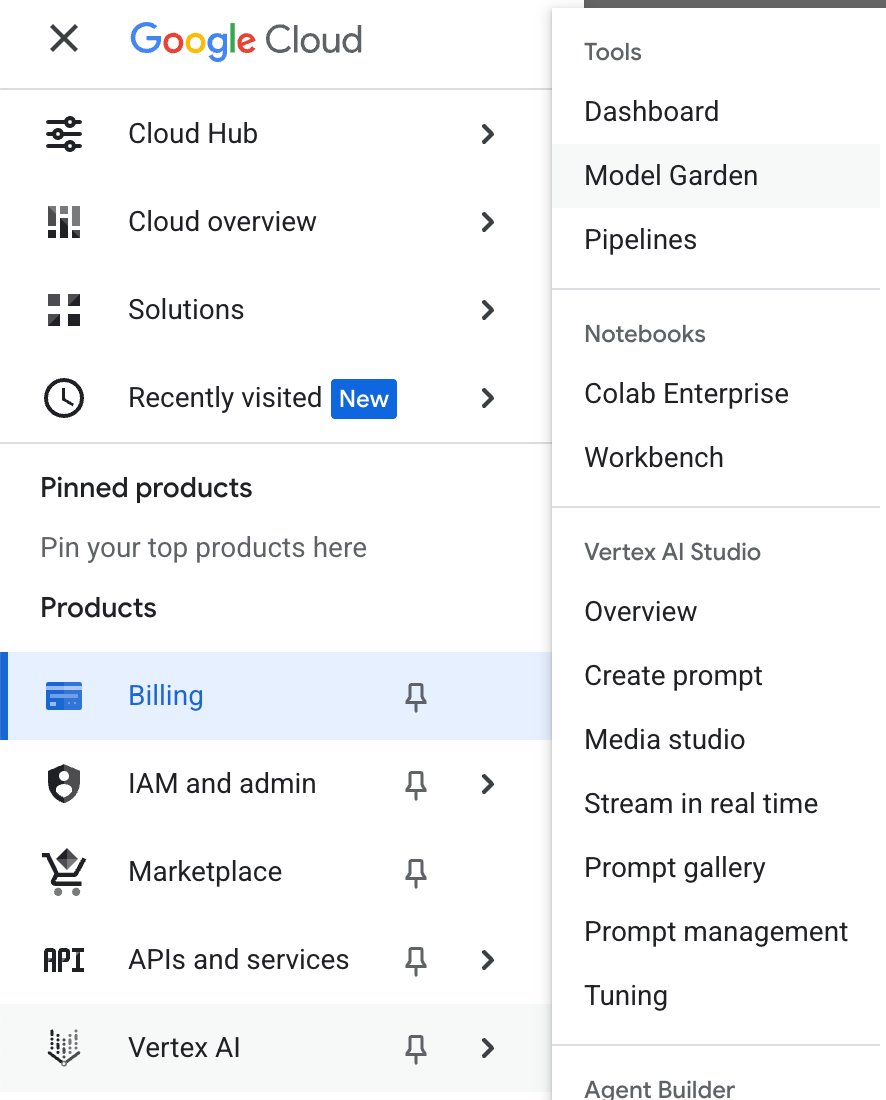This screenshot has height=1100, width=886.
Task: Select Solutions in the navigation menu
Action: point(276,310)
